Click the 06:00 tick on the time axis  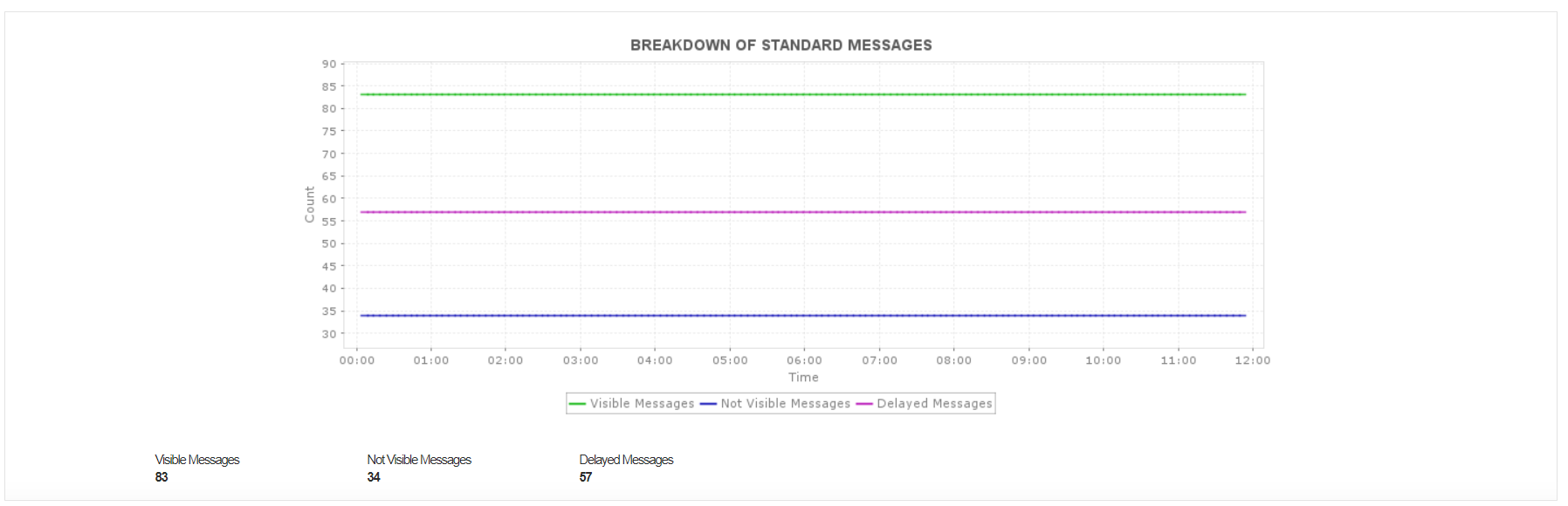[804, 360]
